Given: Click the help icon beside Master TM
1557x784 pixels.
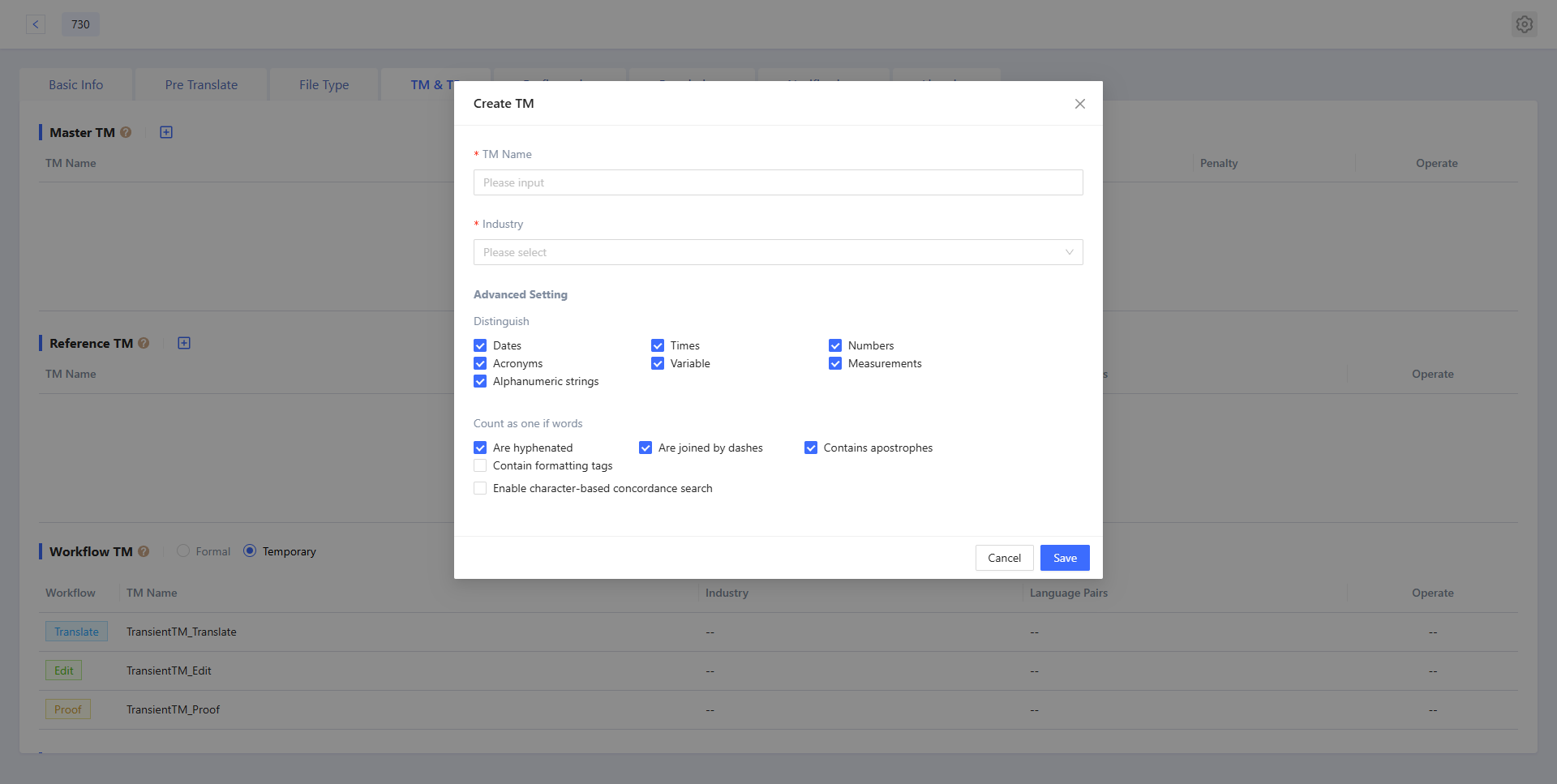Looking at the screenshot, I should (x=126, y=132).
